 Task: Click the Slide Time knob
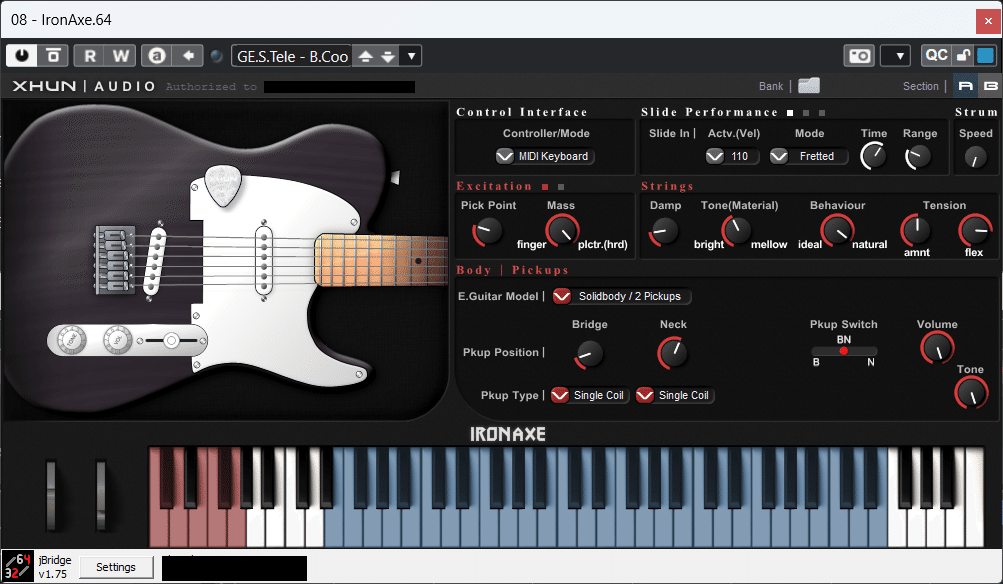[x=873, y=156]
